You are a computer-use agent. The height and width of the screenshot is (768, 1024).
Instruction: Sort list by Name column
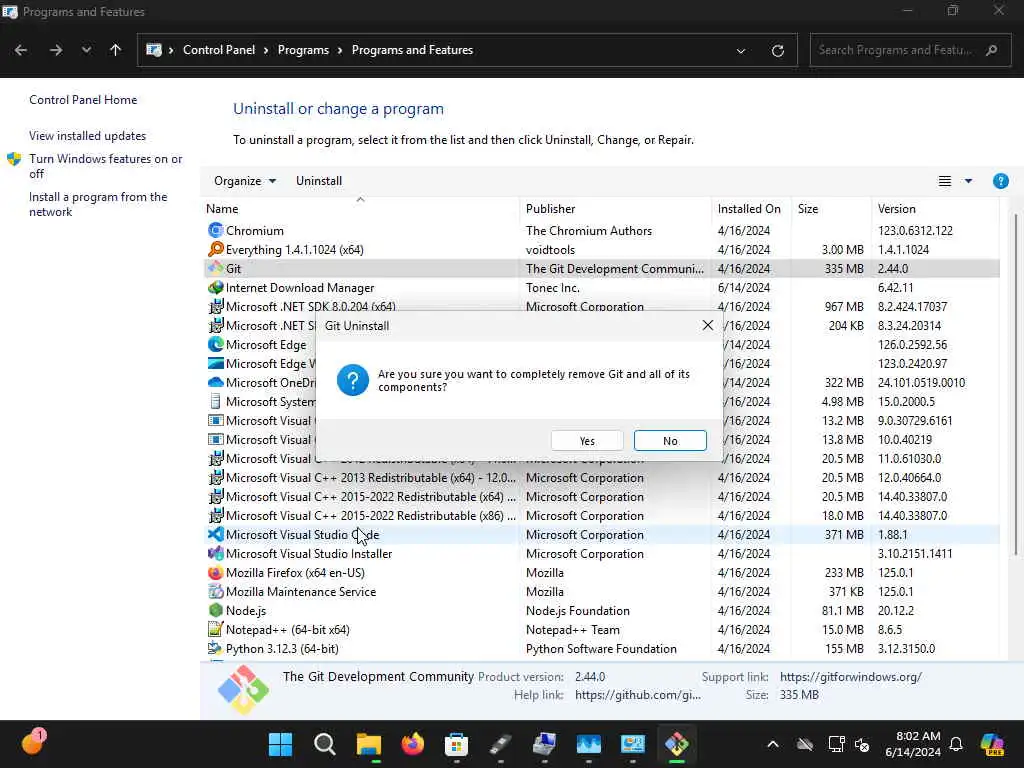360,208
